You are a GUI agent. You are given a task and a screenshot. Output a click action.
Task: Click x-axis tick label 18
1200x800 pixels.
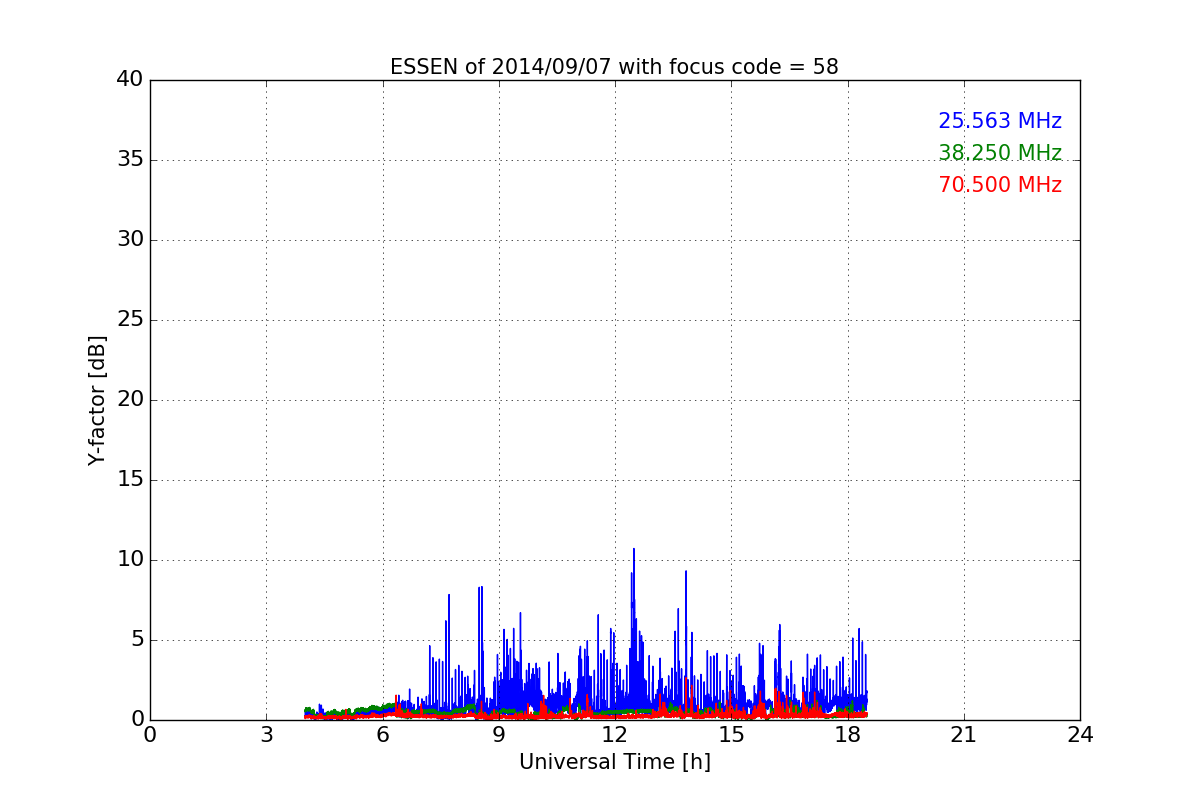(x=847, y=735)
